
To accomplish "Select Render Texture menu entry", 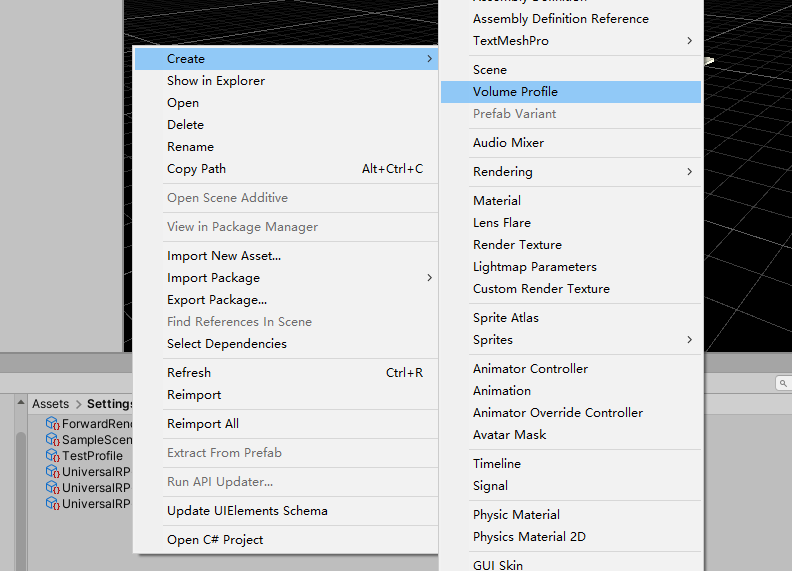I will (x=571, y=245).
